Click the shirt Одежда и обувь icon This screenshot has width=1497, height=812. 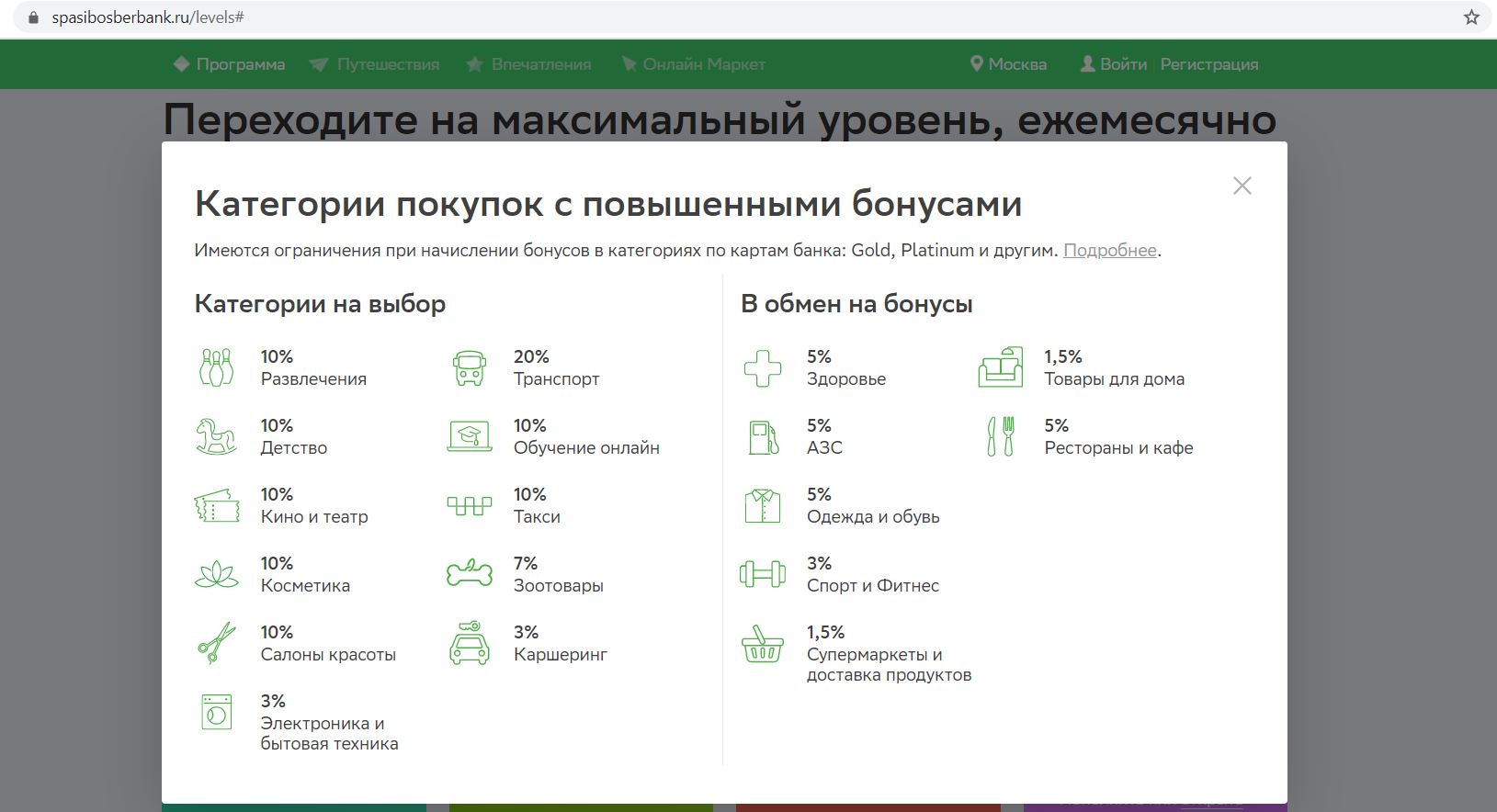pyautogui.click(x=763, y=505)
